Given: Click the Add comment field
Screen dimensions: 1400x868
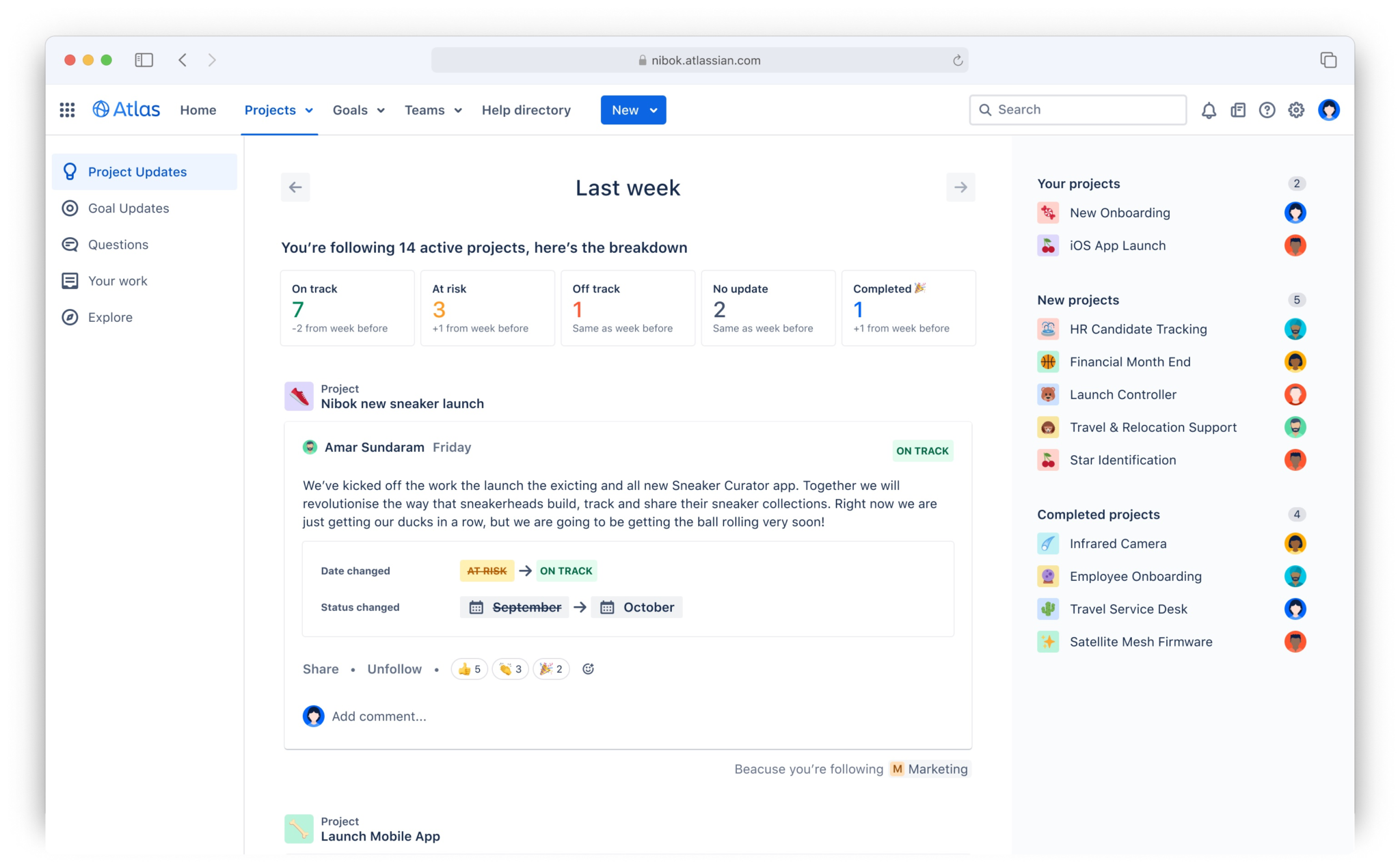Looking at the screenshot, I should (x=379, y=716).
